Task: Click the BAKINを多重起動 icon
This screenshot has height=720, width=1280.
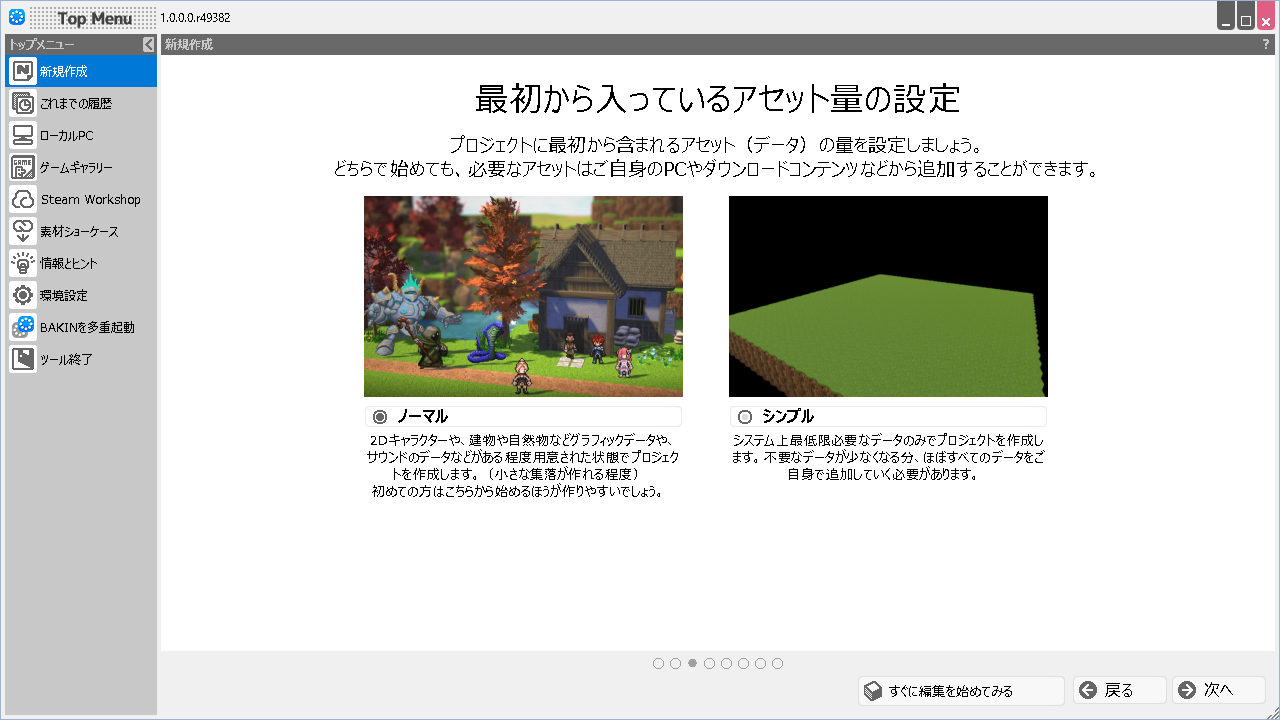Action: (23, 327)
